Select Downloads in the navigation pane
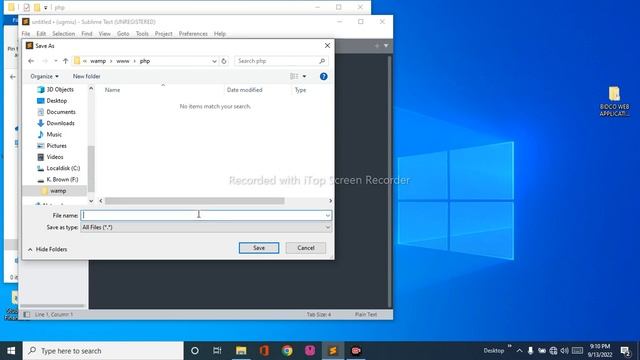 [x=56, y=123]
